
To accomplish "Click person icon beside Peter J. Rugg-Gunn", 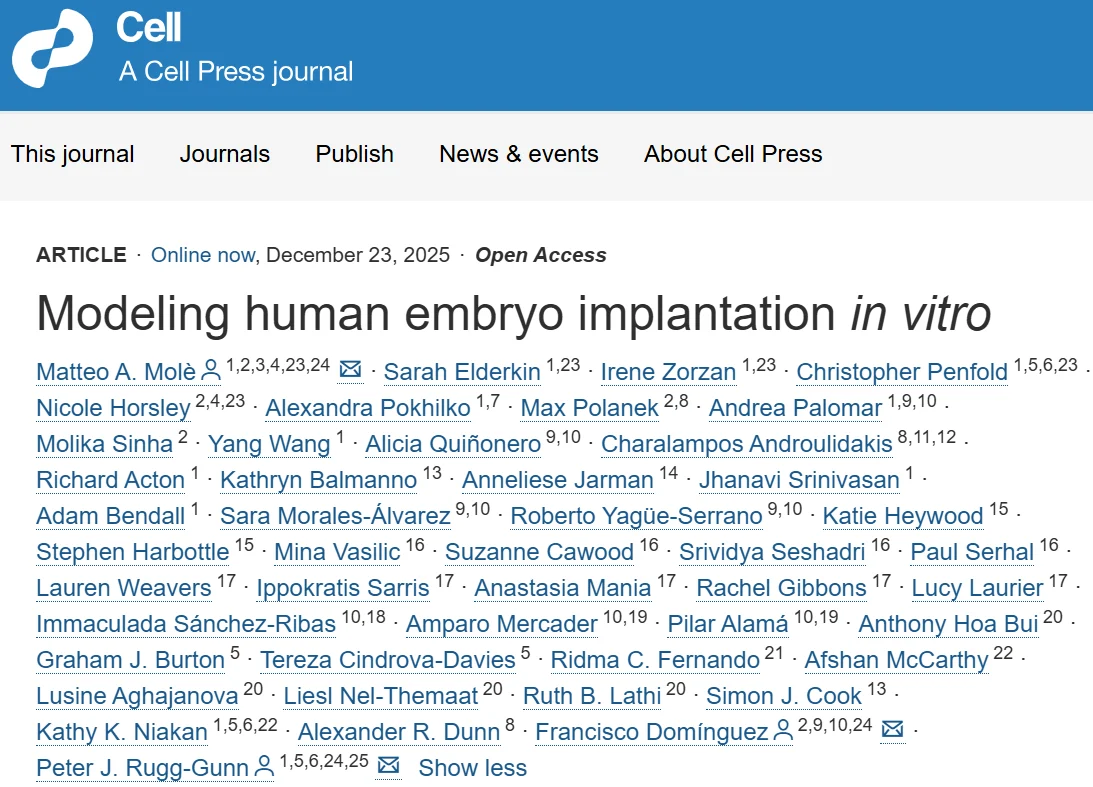I will (x=264, y=767).
